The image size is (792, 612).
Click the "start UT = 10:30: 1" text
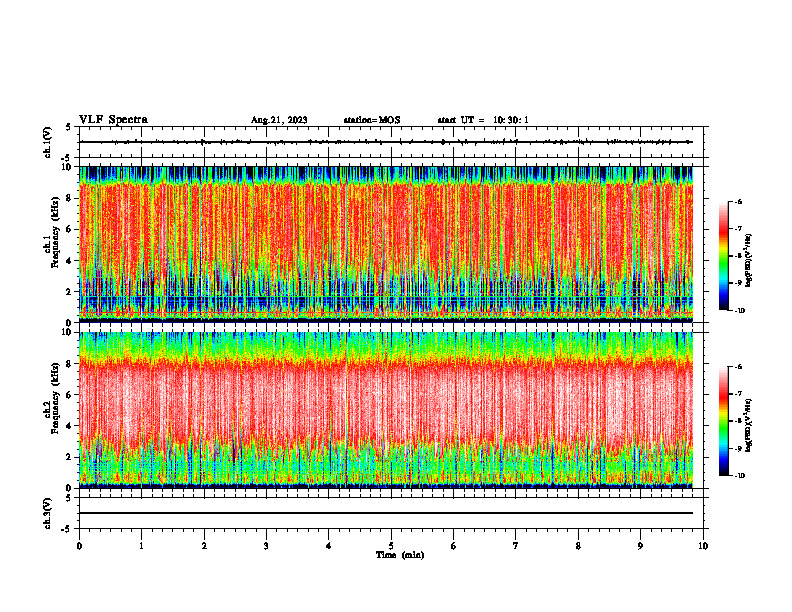coord(483,120)
